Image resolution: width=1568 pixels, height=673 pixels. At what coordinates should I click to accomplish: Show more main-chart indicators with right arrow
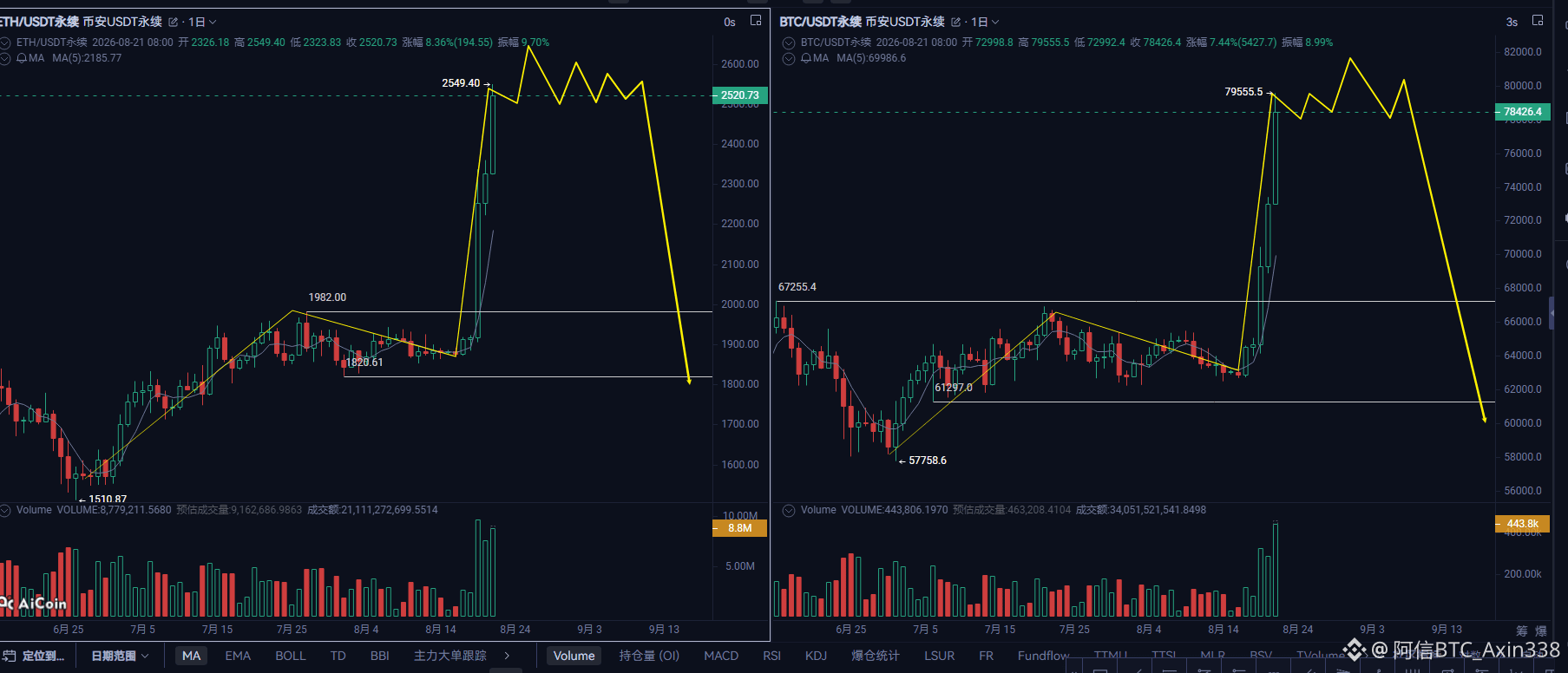pyautogui.click(x=507, y=656)
